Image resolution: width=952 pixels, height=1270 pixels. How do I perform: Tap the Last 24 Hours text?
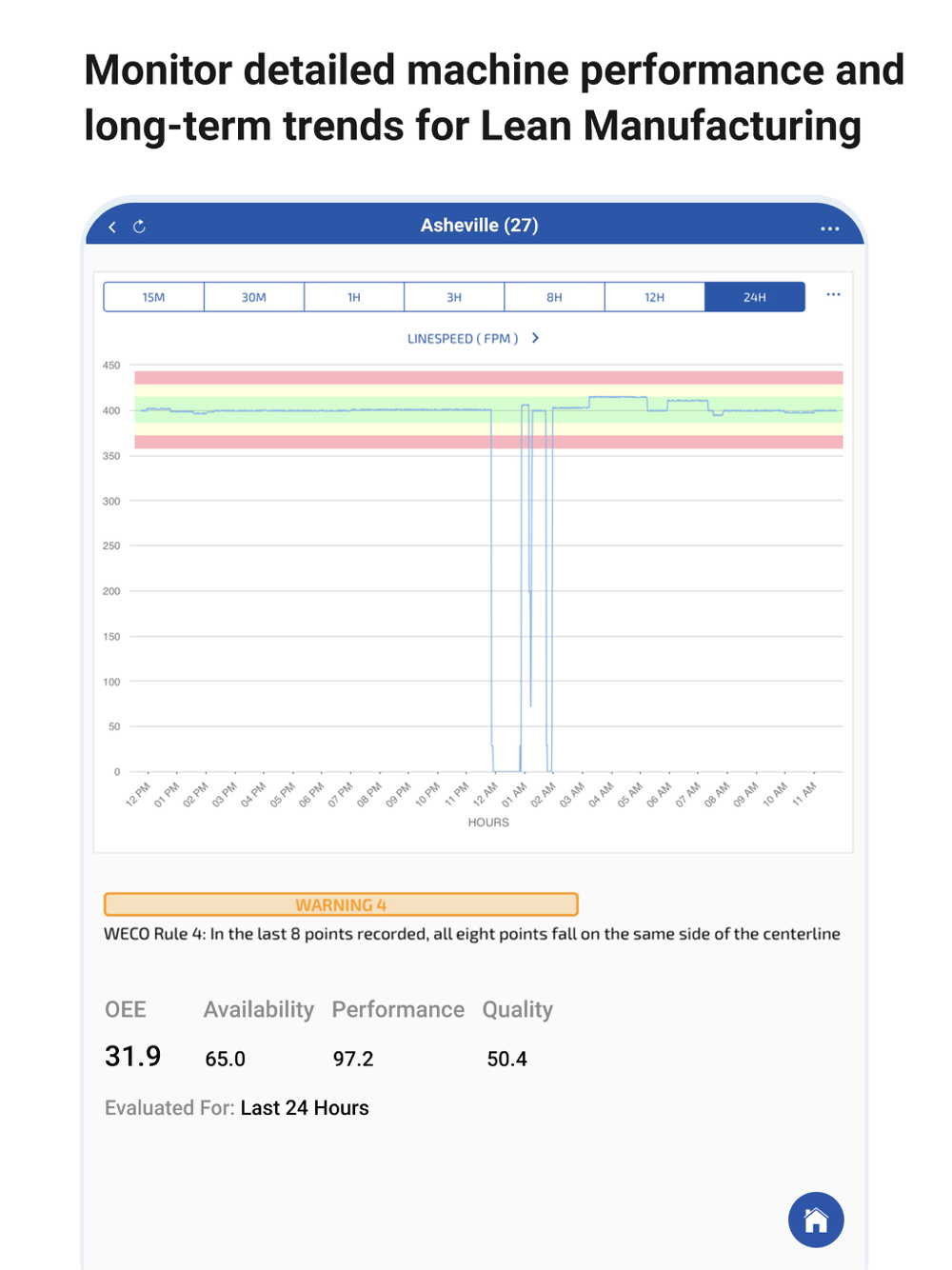pyautogui.click(x=305, y=1108)
